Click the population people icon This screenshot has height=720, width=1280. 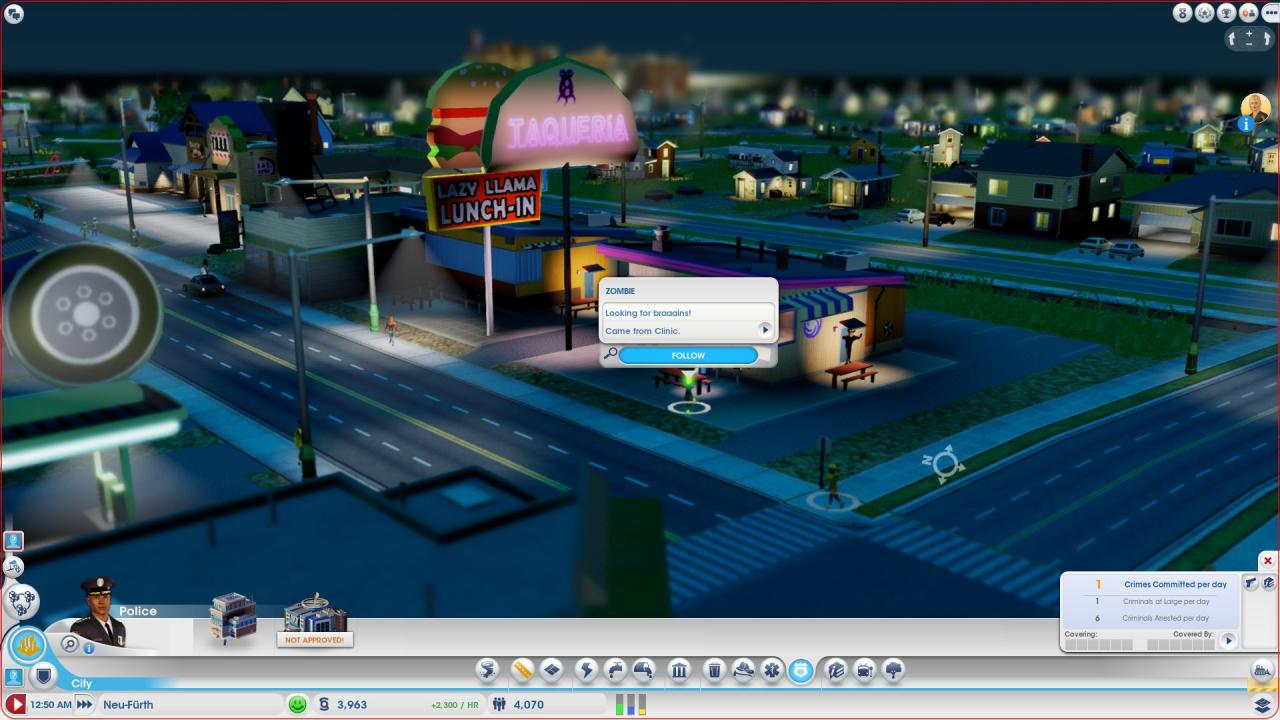[500, 704]
